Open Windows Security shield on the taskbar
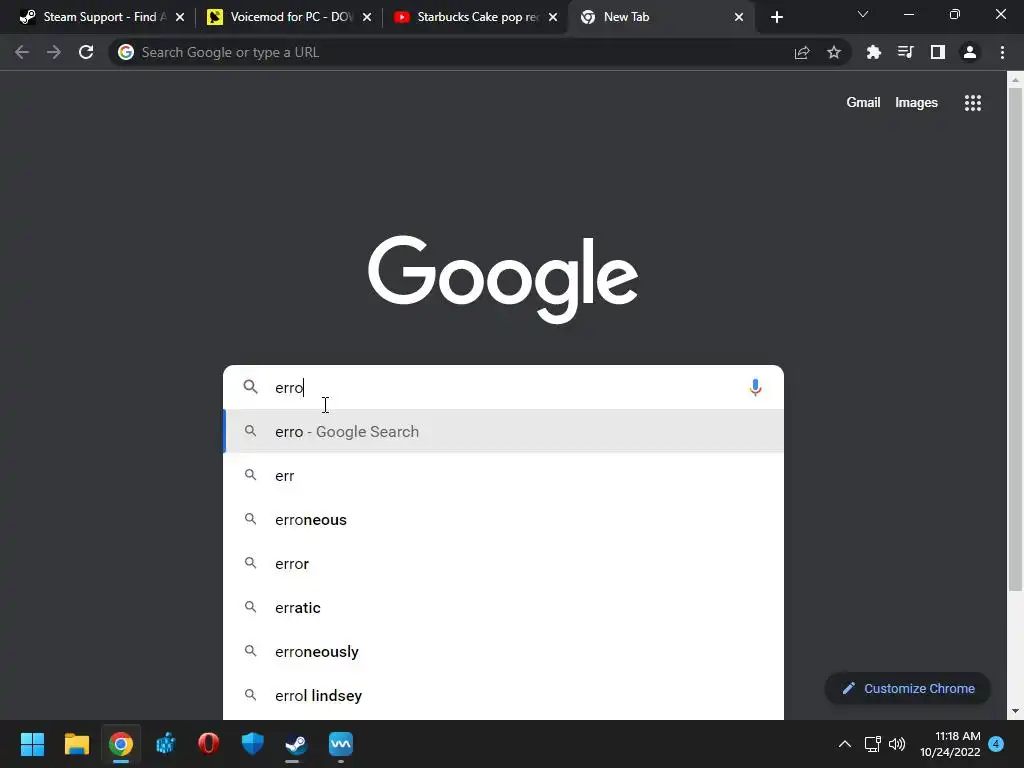 click(253, 744)
